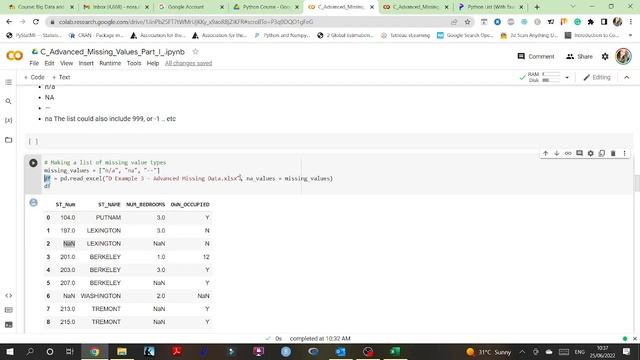Select the empty code cell

[329, 141]
